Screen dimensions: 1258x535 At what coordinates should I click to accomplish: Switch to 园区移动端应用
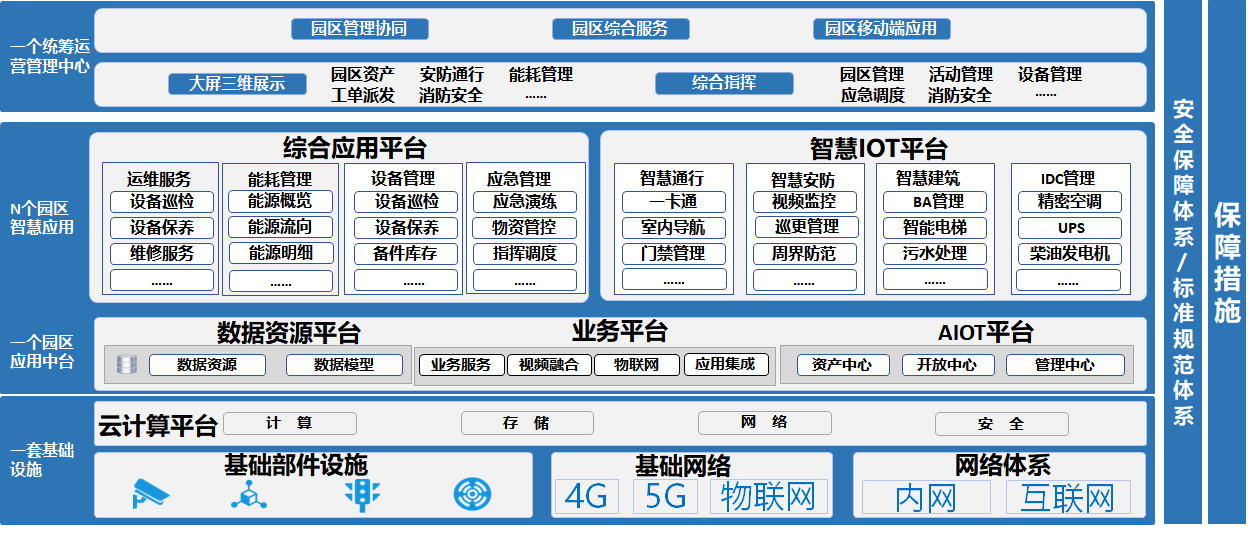[881, 29]
